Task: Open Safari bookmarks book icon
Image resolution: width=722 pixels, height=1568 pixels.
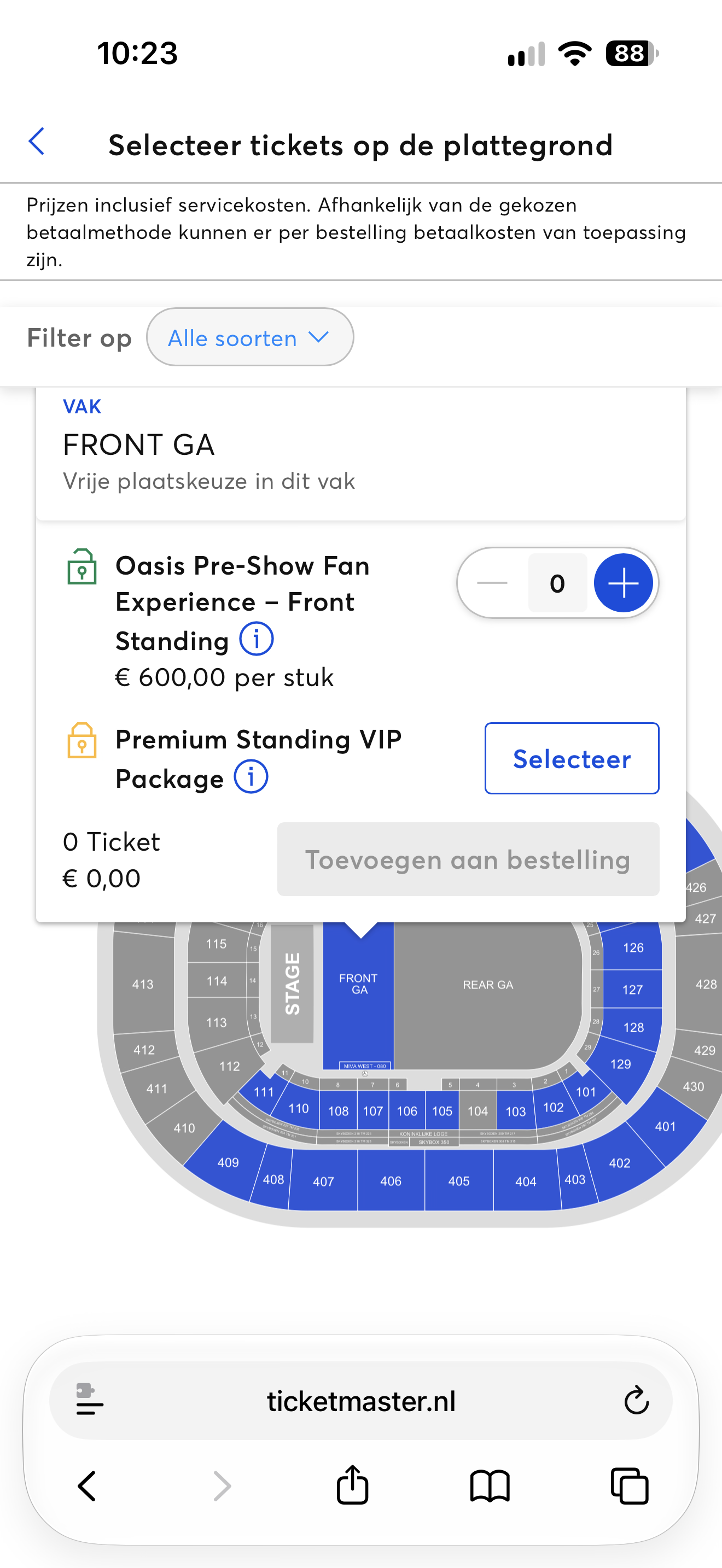Action: point(490,1486)
